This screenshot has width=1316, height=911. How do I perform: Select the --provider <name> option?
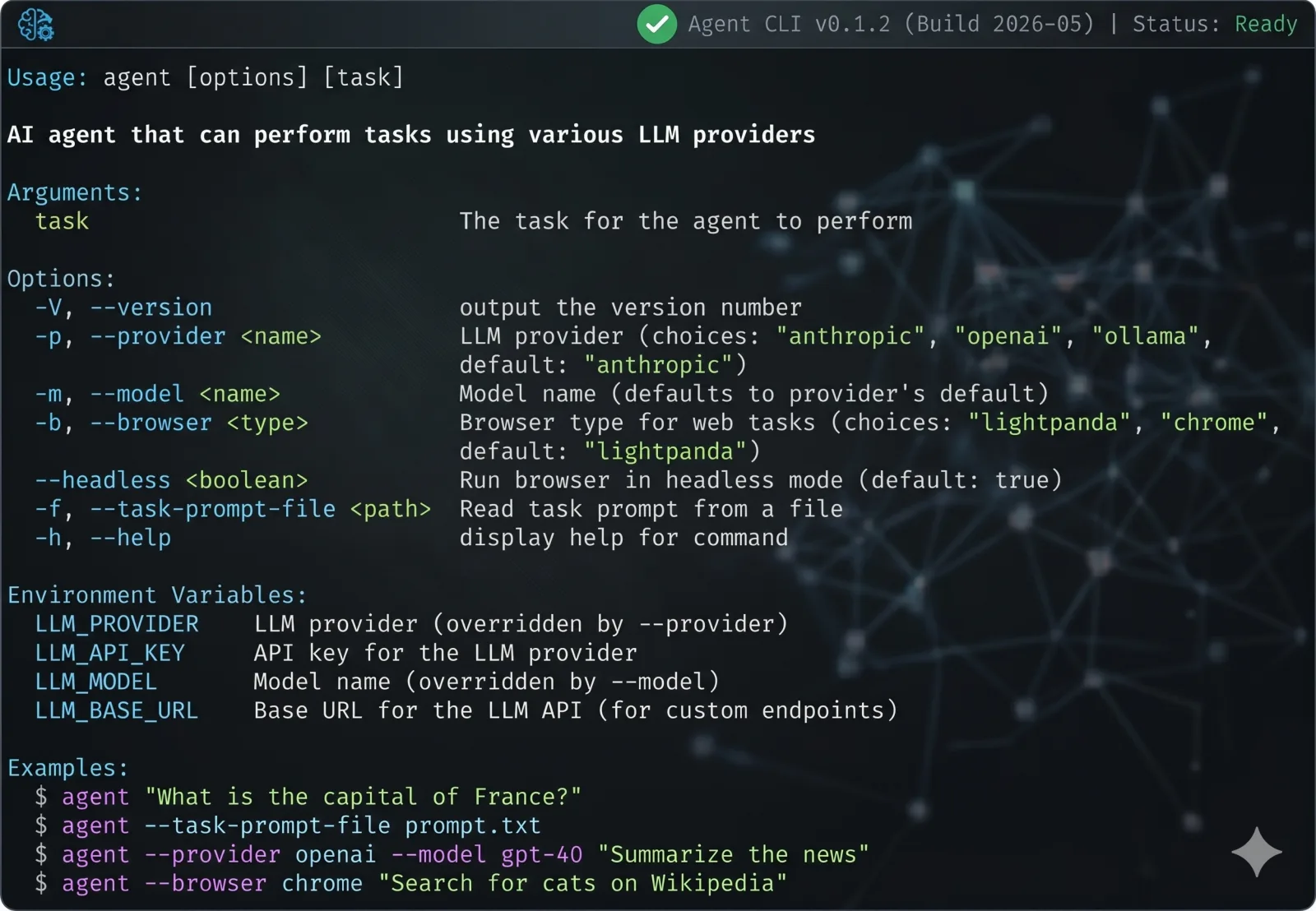pos(178,336)
